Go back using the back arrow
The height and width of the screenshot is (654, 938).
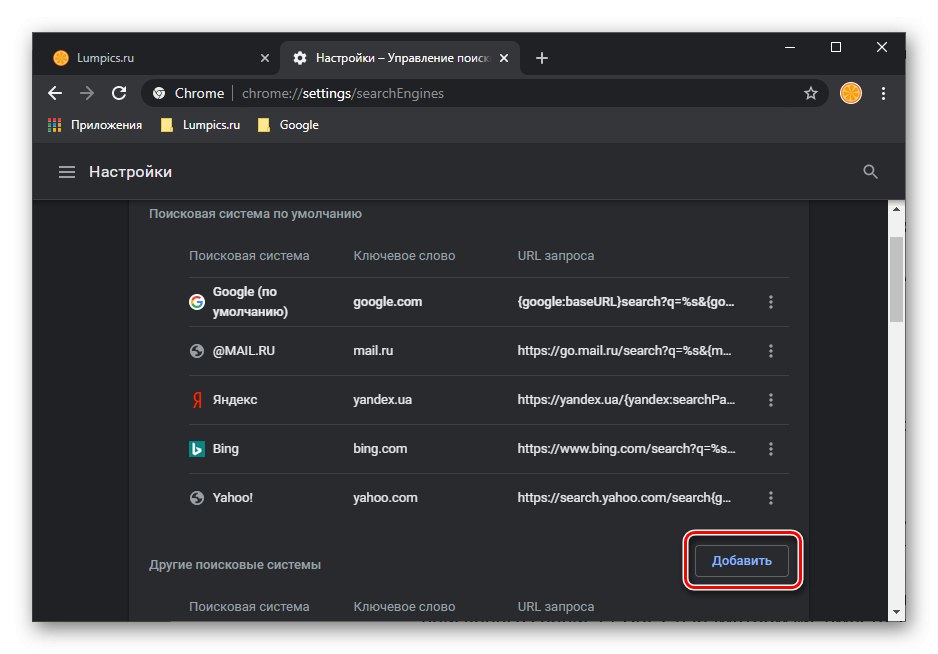click(55, 93)
